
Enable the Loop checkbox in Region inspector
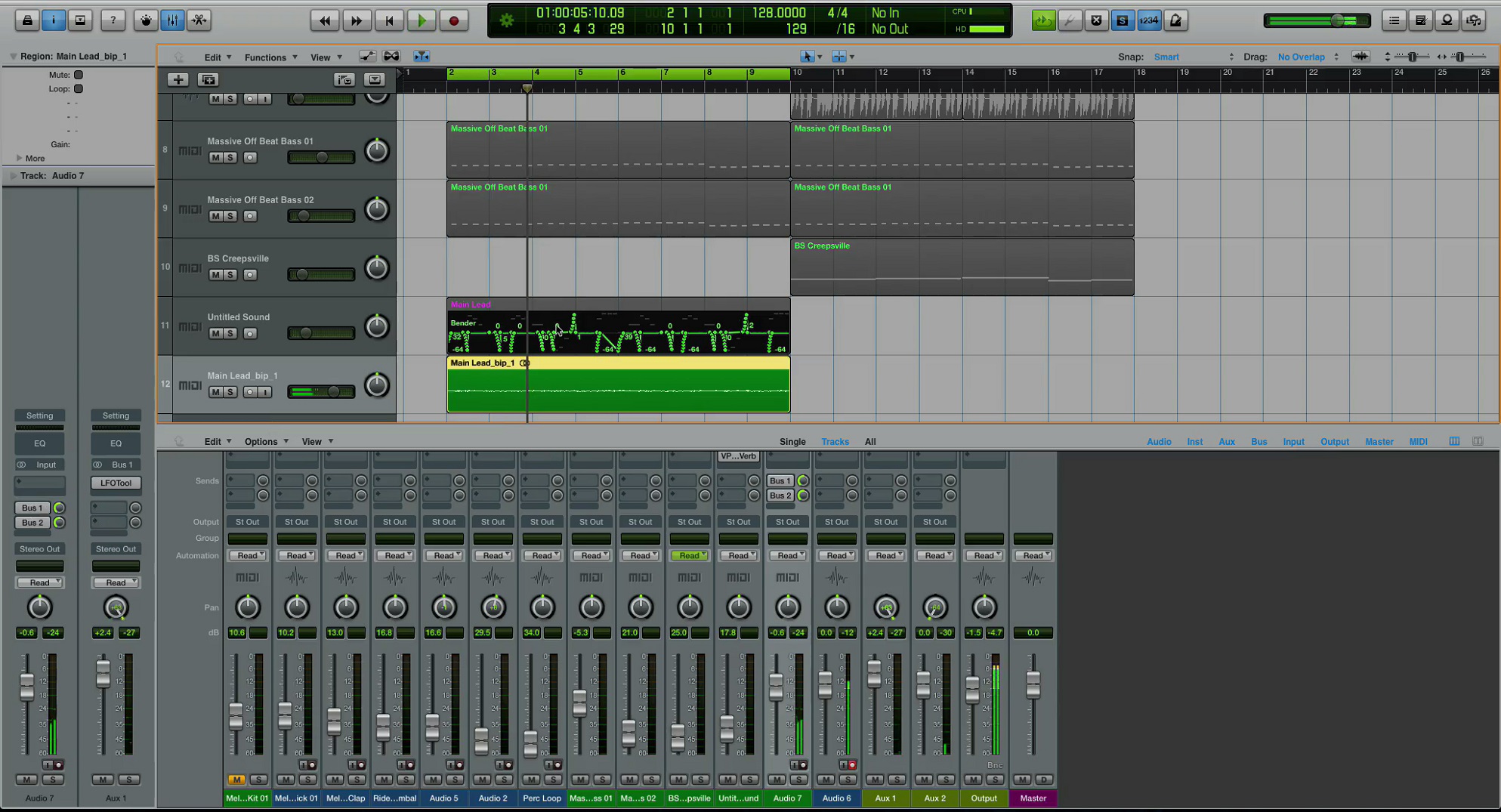tap(79, 88)
